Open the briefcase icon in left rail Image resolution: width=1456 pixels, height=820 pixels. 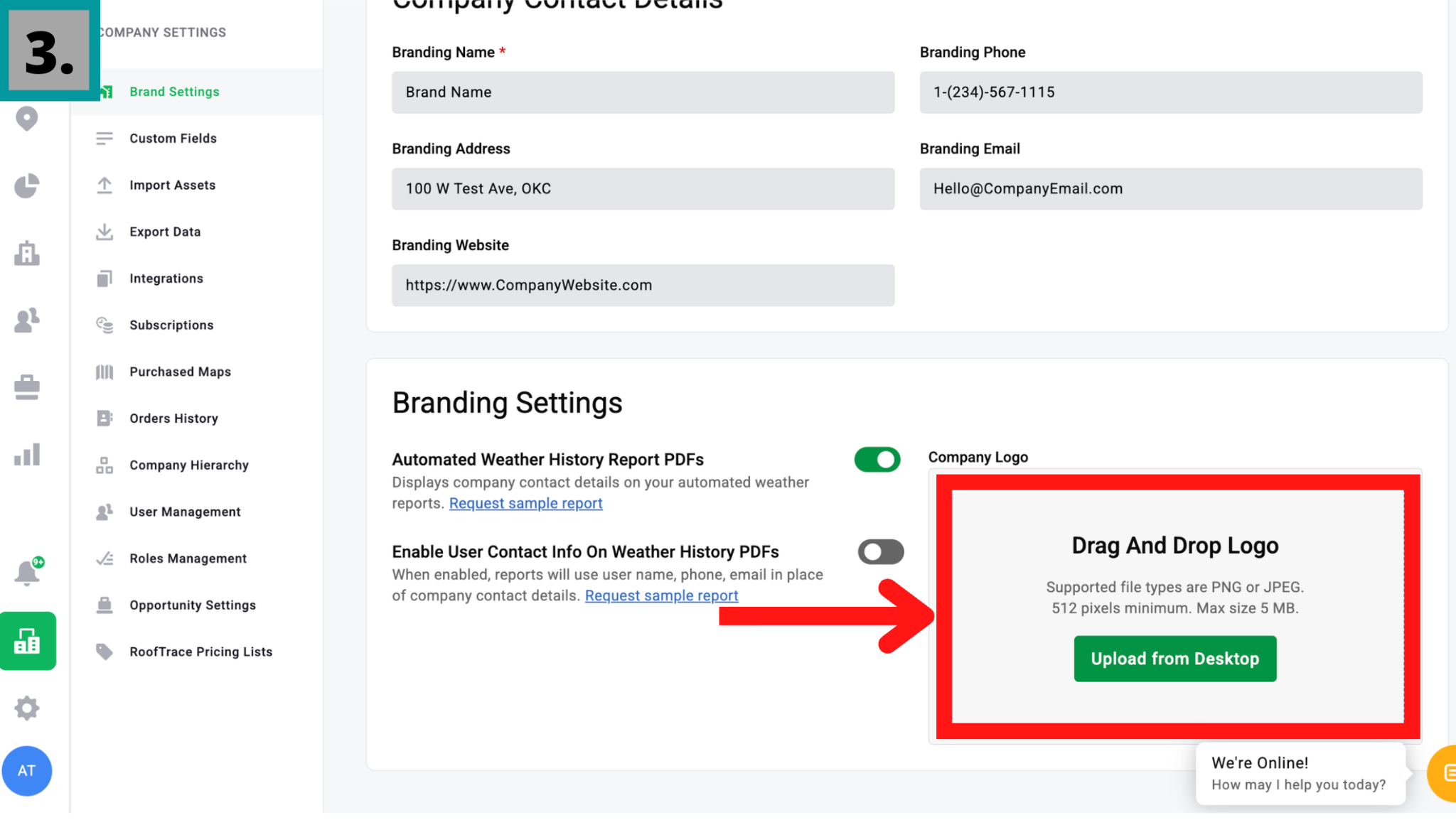tap(27, 387)
